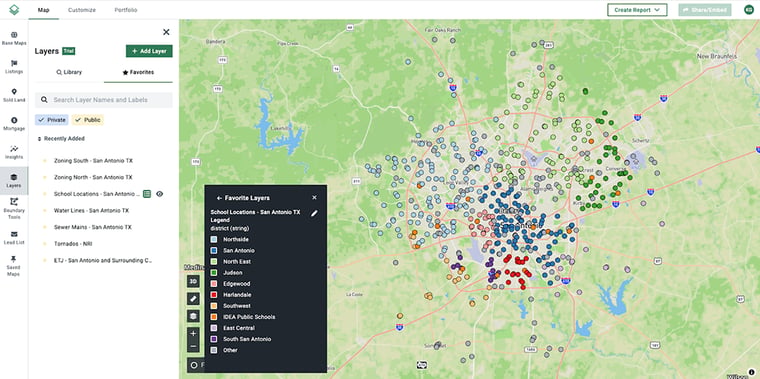Select School Locations - San Antonio layer
This screenshot has width=760, height=379.
pos(97,194)
